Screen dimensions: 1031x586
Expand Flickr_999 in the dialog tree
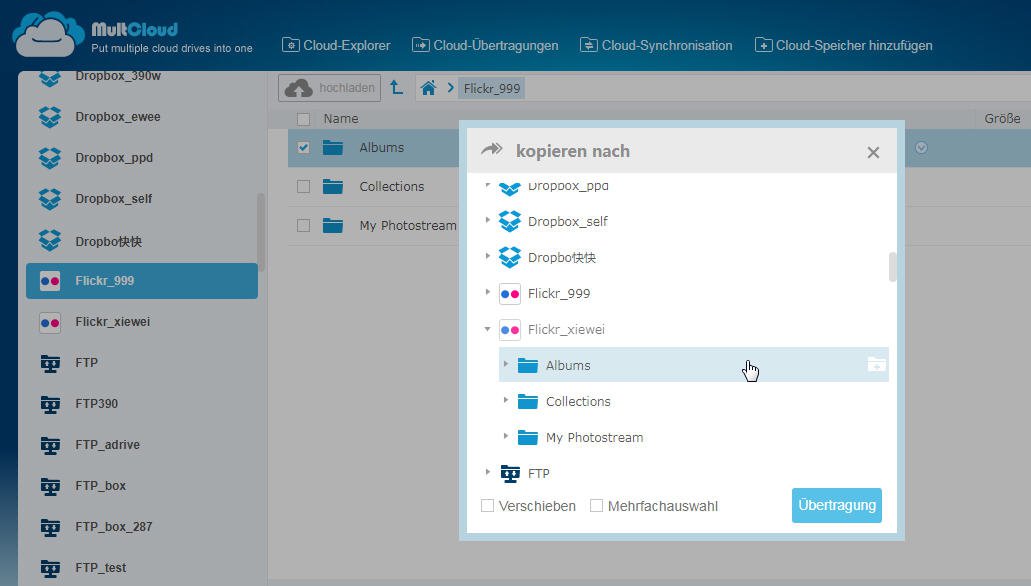point(487,292)
